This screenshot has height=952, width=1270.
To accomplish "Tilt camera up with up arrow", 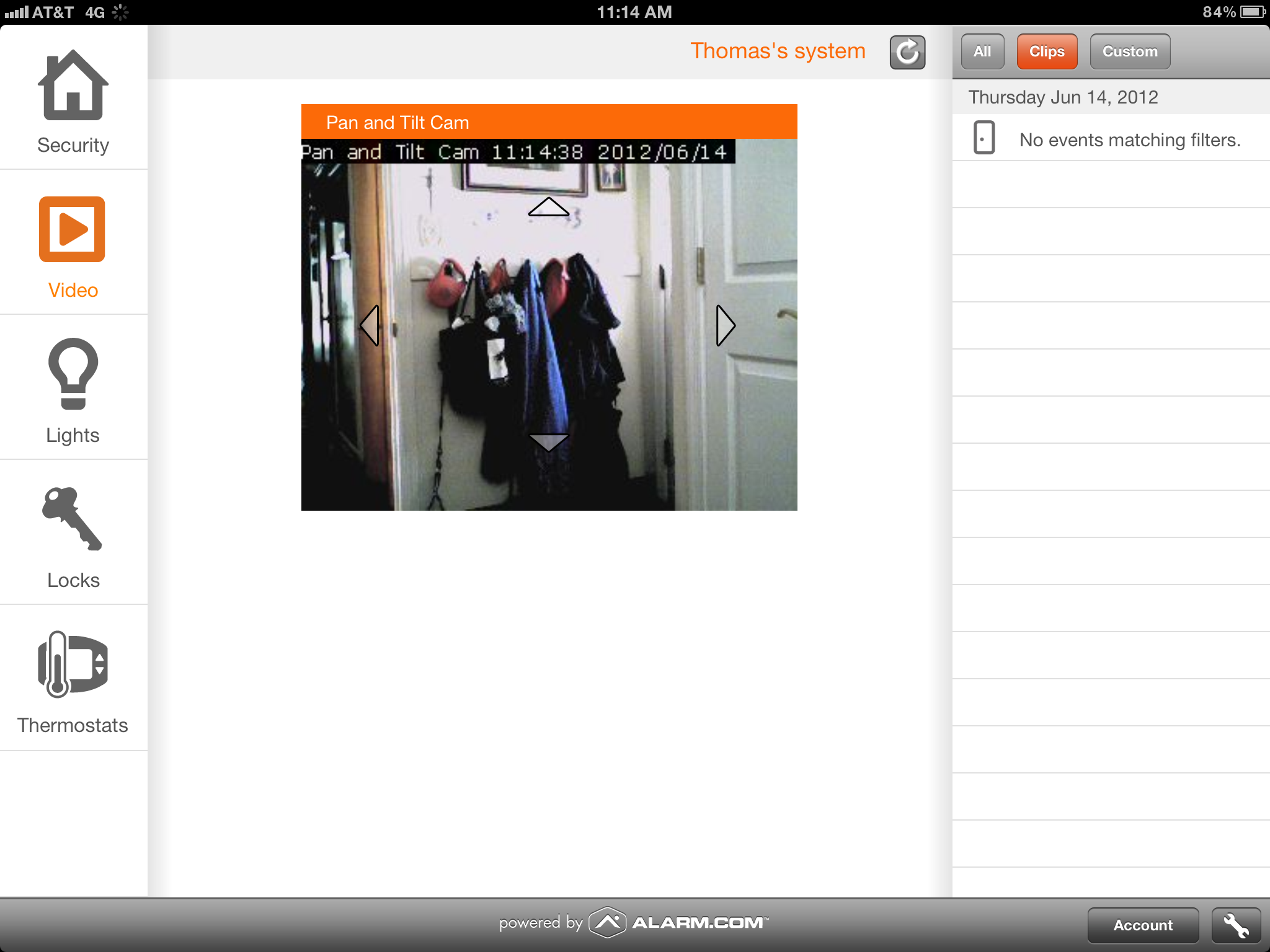I will point(549,208).
